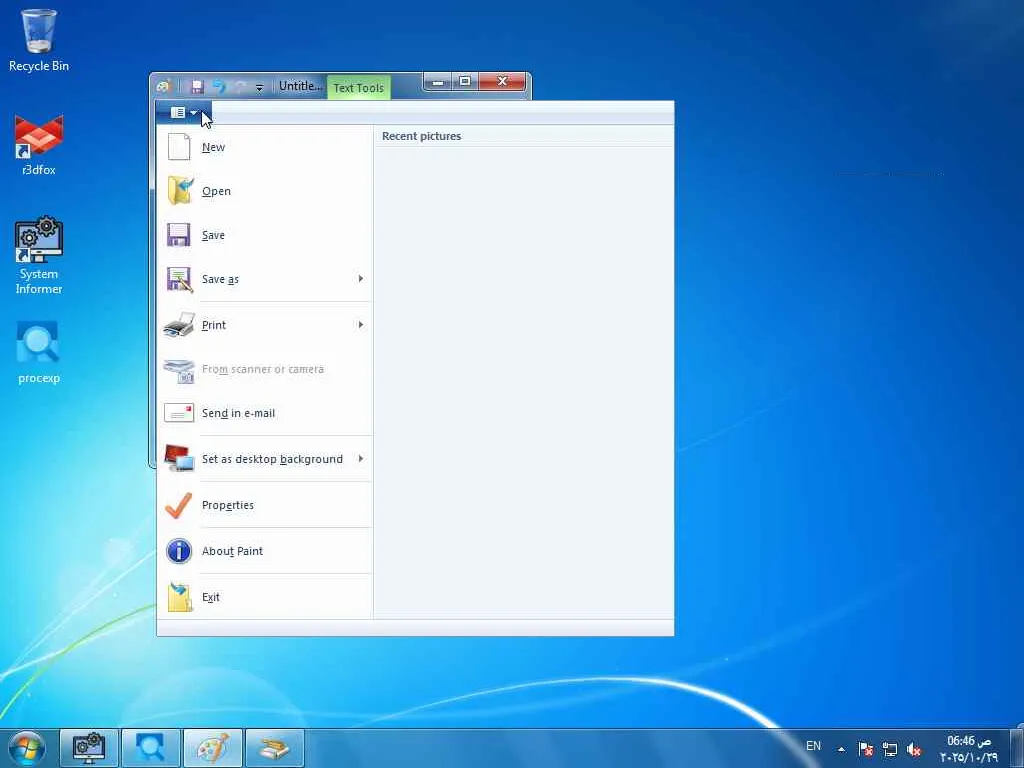
Task: Open the Action Center flag icon
Action: [866, 749]
